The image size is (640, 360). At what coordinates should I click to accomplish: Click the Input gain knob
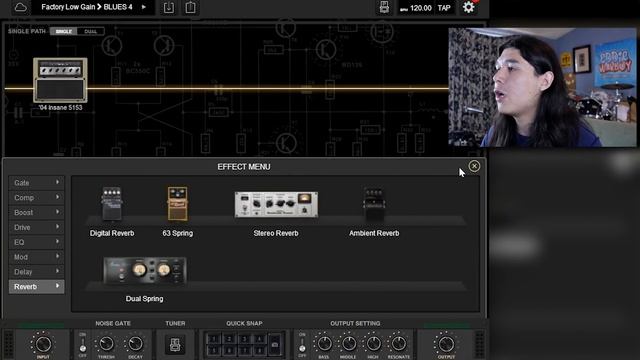coord(43,344)
